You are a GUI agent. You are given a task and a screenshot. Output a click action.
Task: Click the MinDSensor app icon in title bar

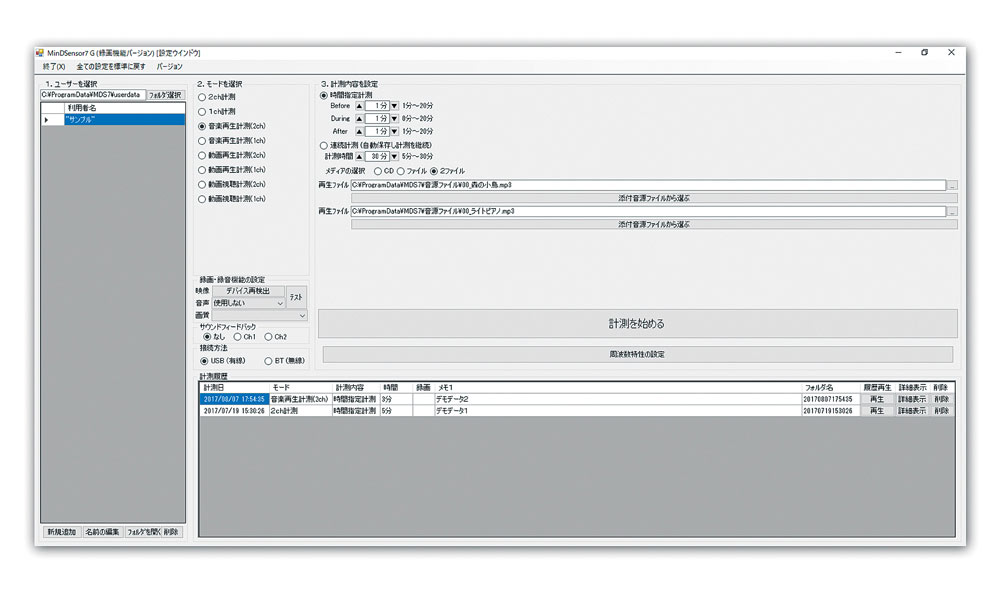tap(40, 52)
